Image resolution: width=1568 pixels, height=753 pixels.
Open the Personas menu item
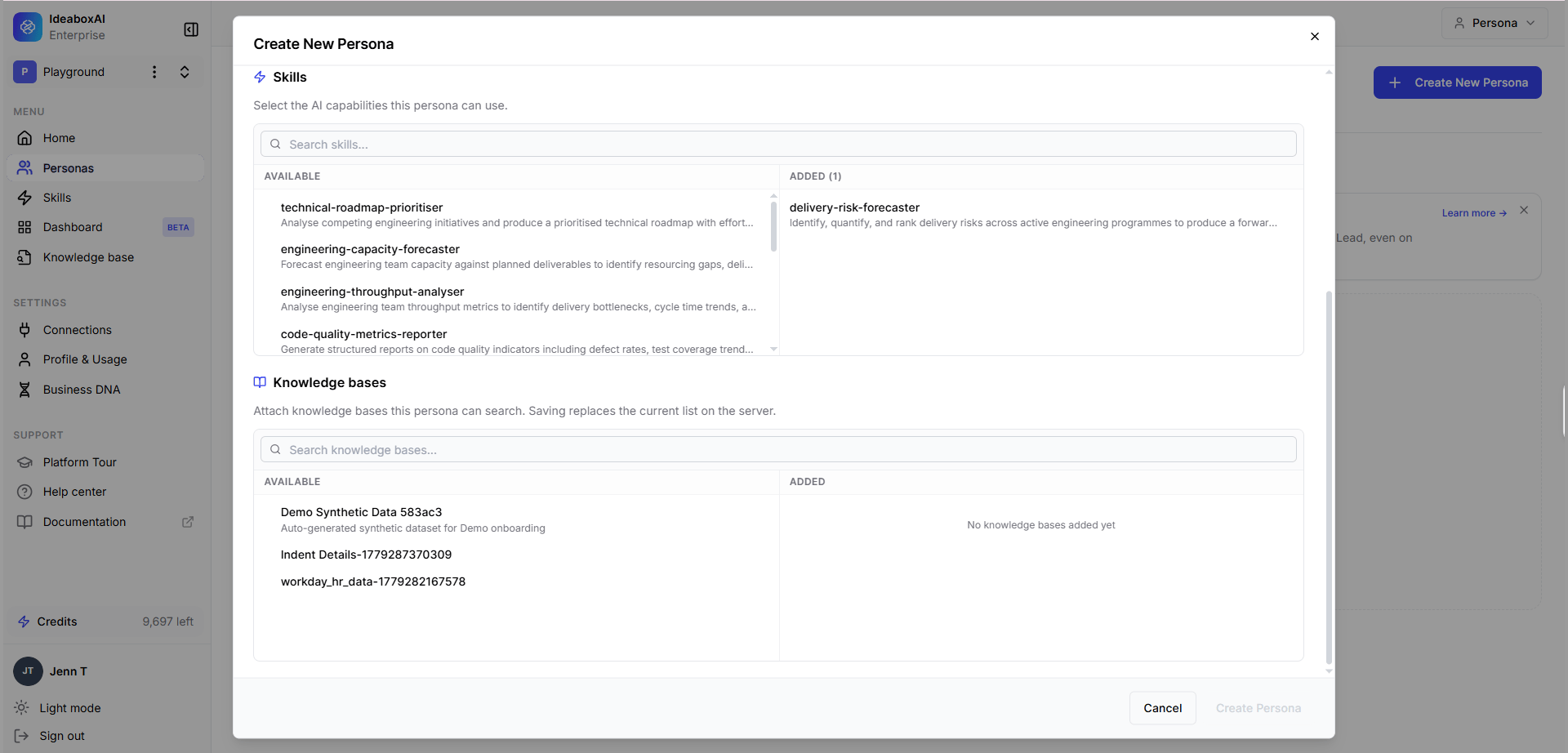click(105, 168)
